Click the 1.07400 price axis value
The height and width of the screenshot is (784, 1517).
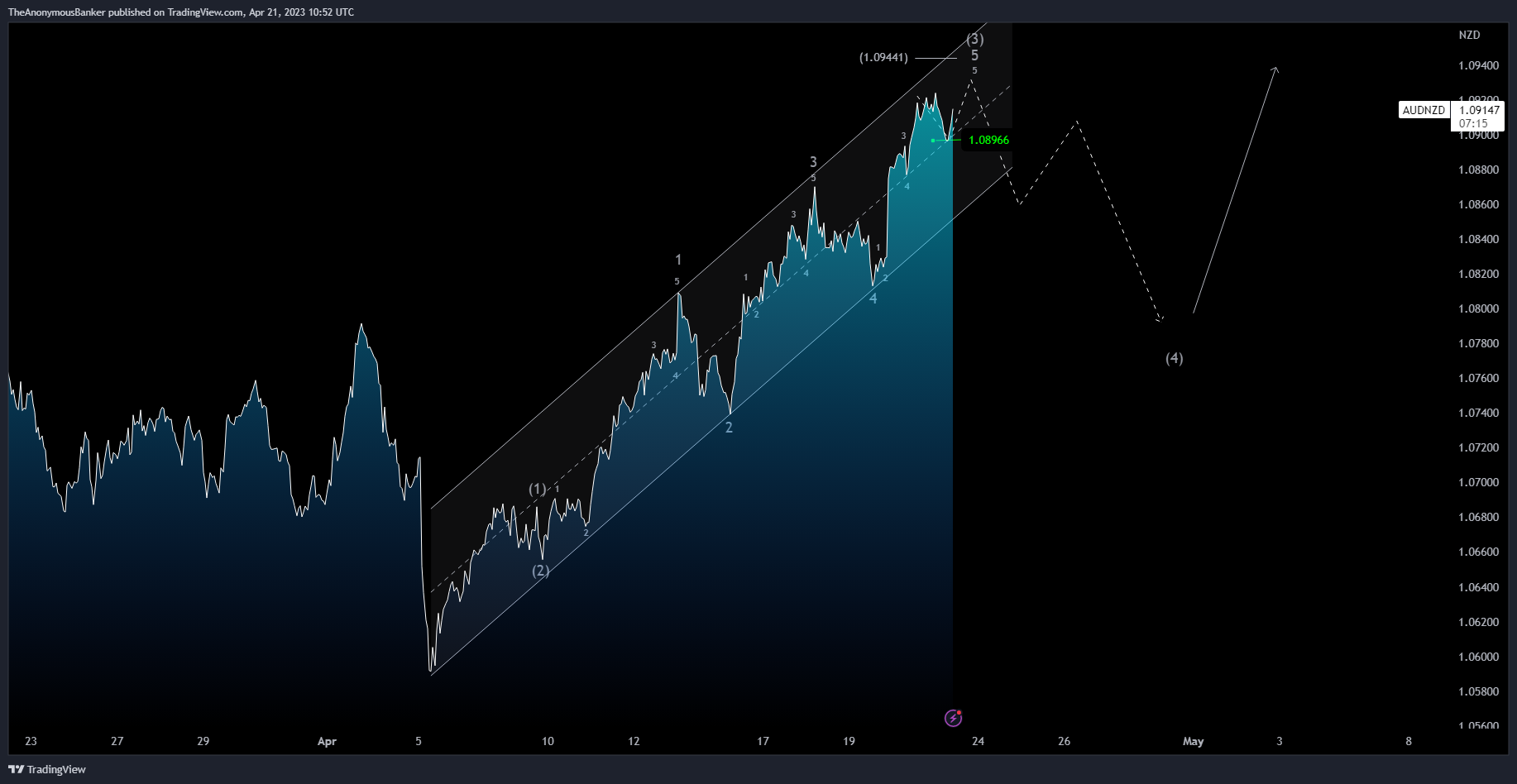coord(1478,413)
